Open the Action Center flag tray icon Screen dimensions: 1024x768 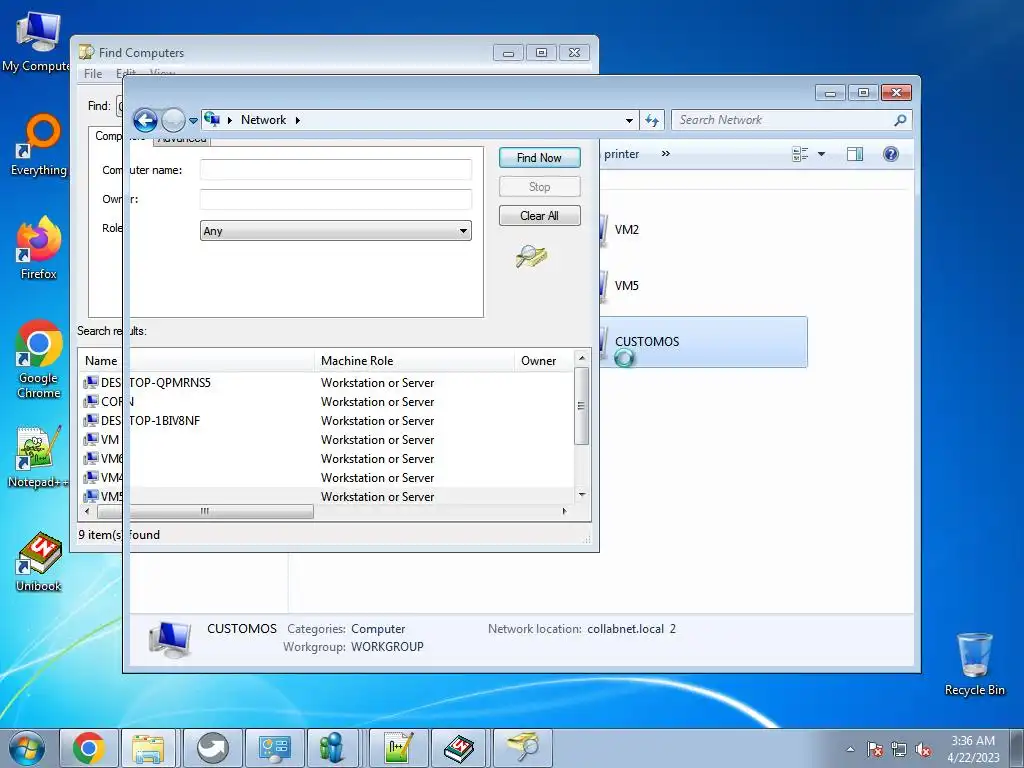[875, 749]
